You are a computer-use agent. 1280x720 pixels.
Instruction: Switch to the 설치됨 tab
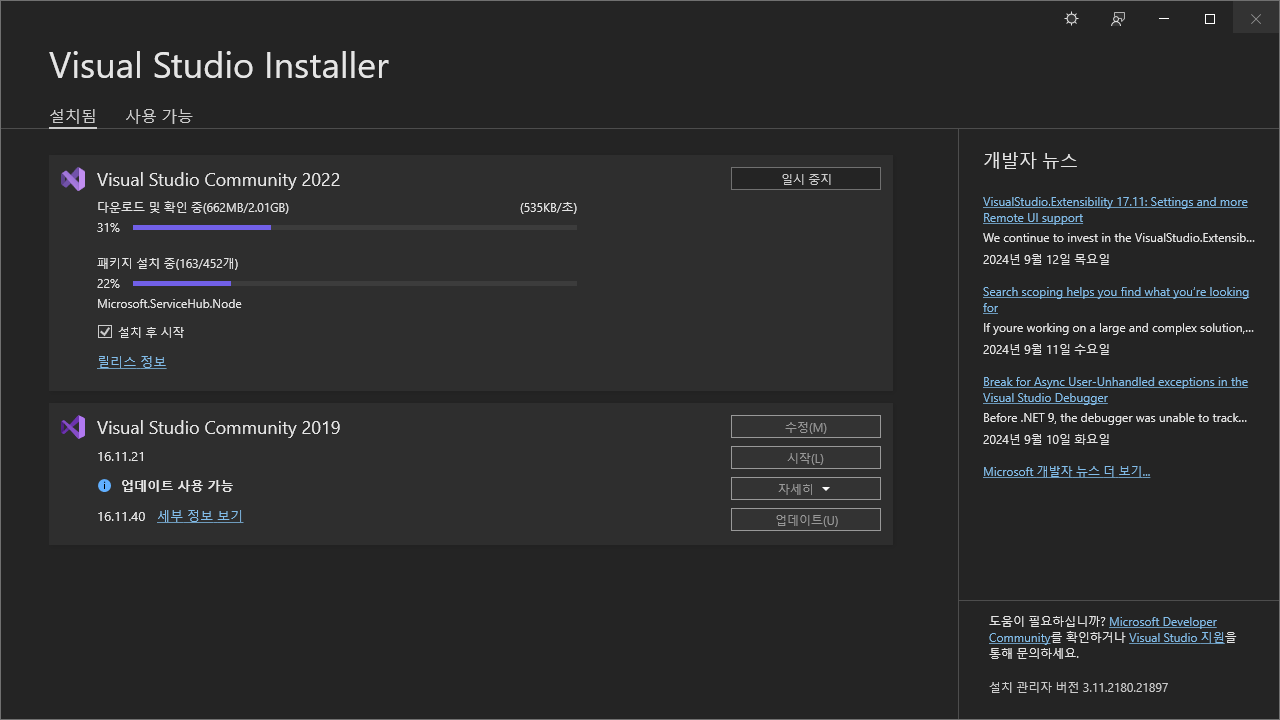(73, 116)
